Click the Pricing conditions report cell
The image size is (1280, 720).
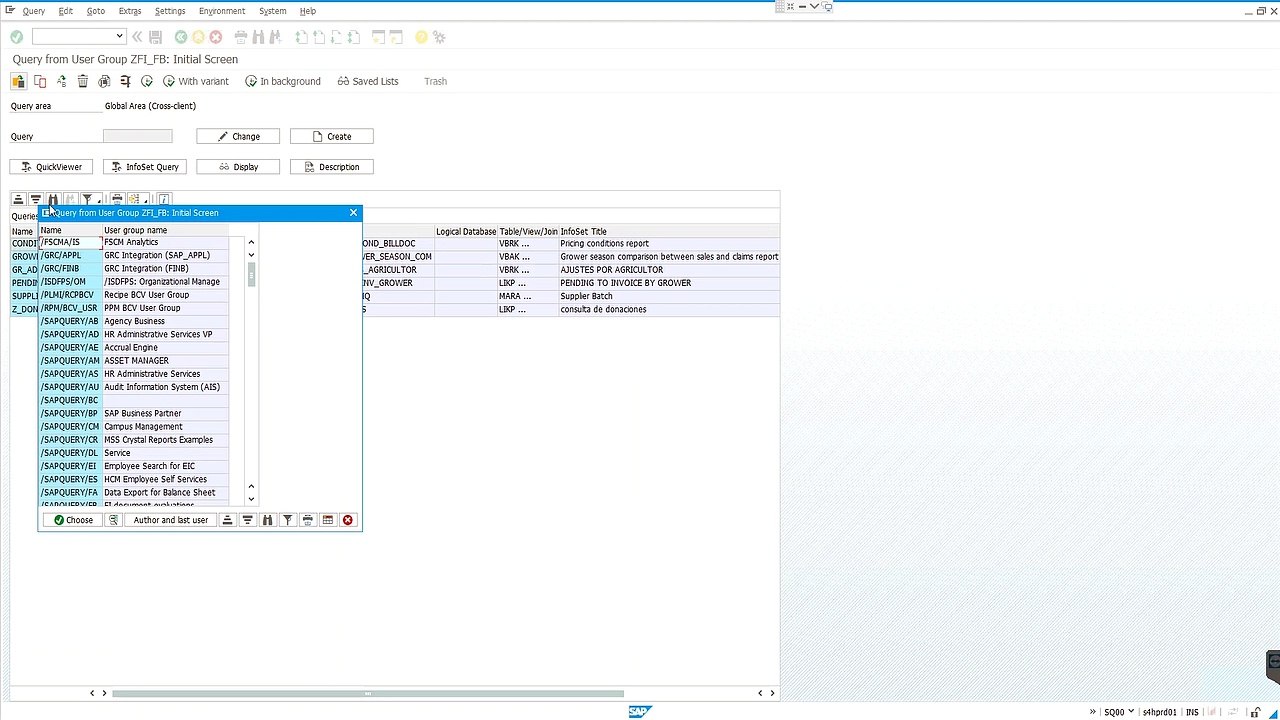pos(668,243)
